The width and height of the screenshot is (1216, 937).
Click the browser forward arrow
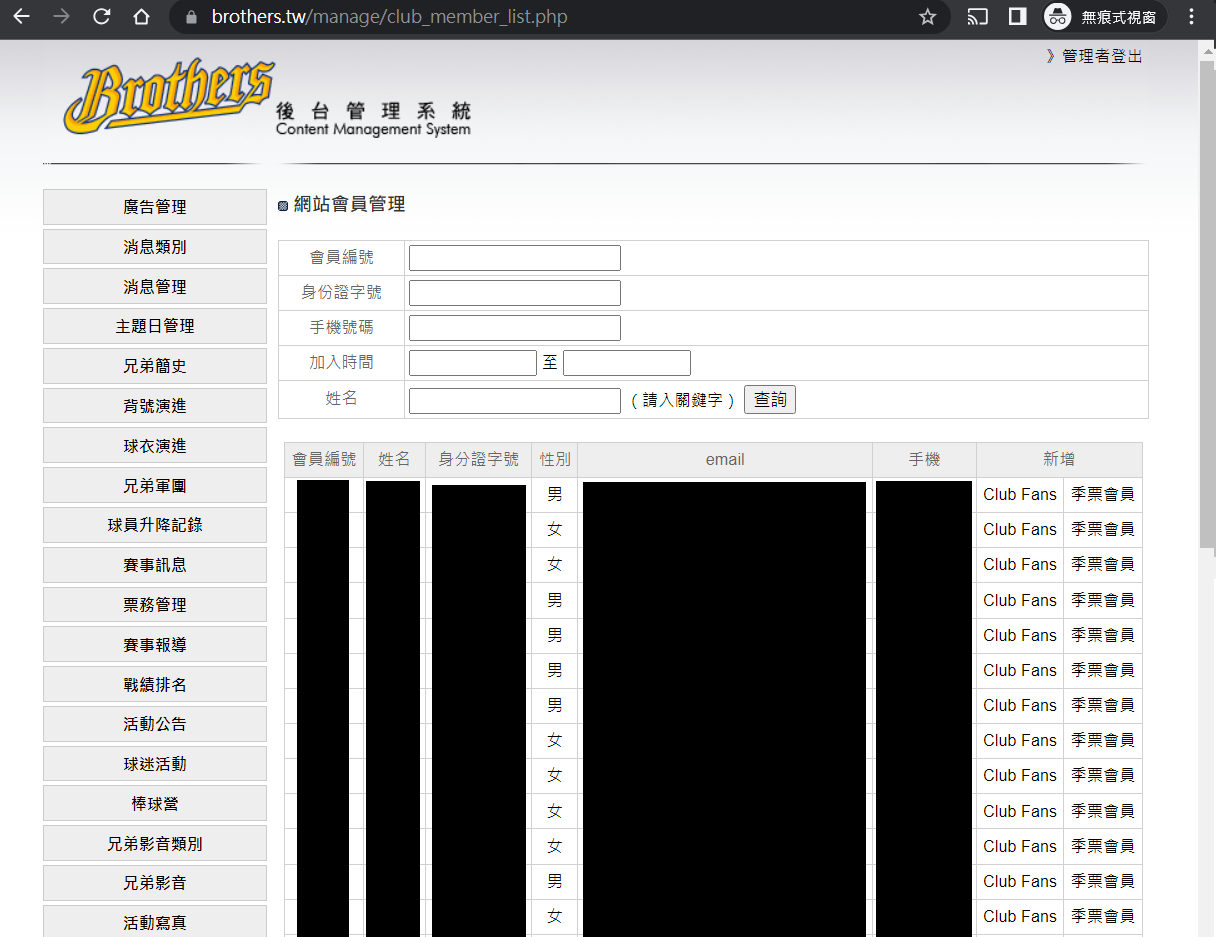[61, 17]
